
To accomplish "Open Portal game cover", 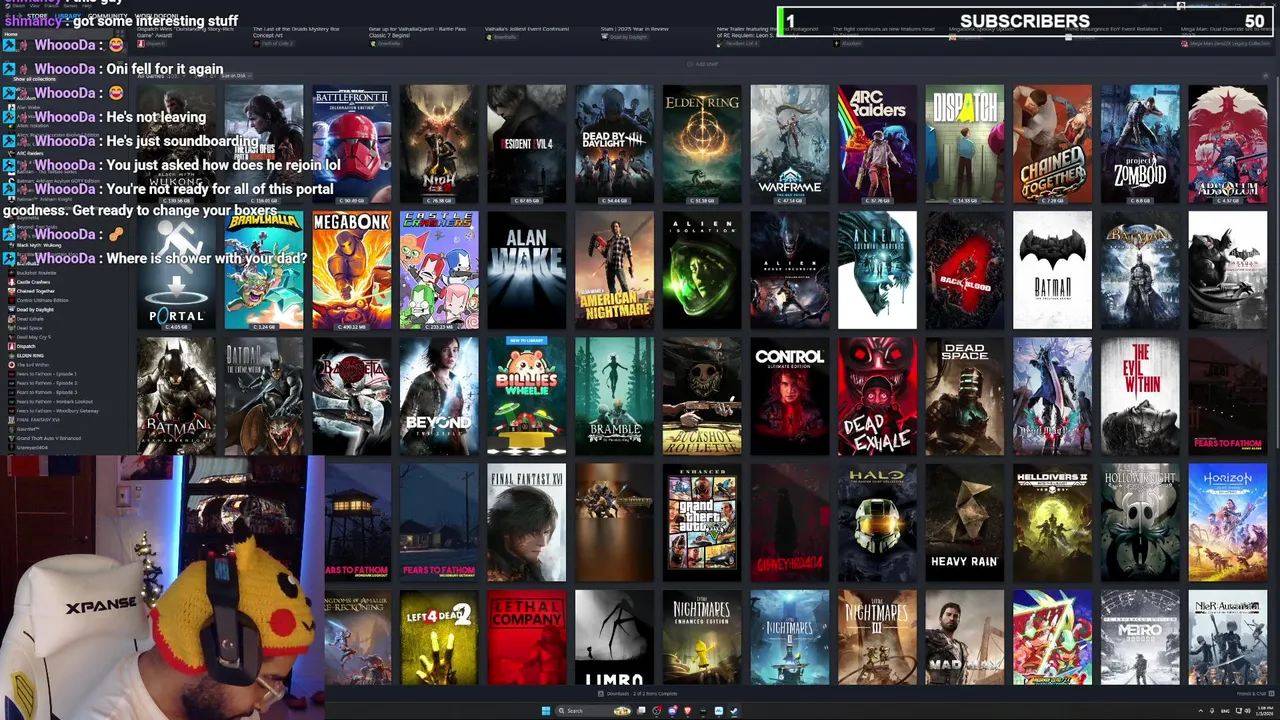I will point(176,270).
